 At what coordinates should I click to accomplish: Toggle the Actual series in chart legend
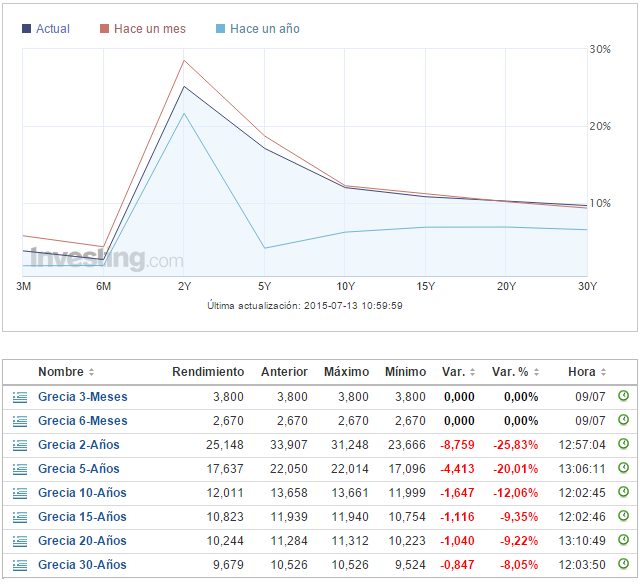click(52, 29)
